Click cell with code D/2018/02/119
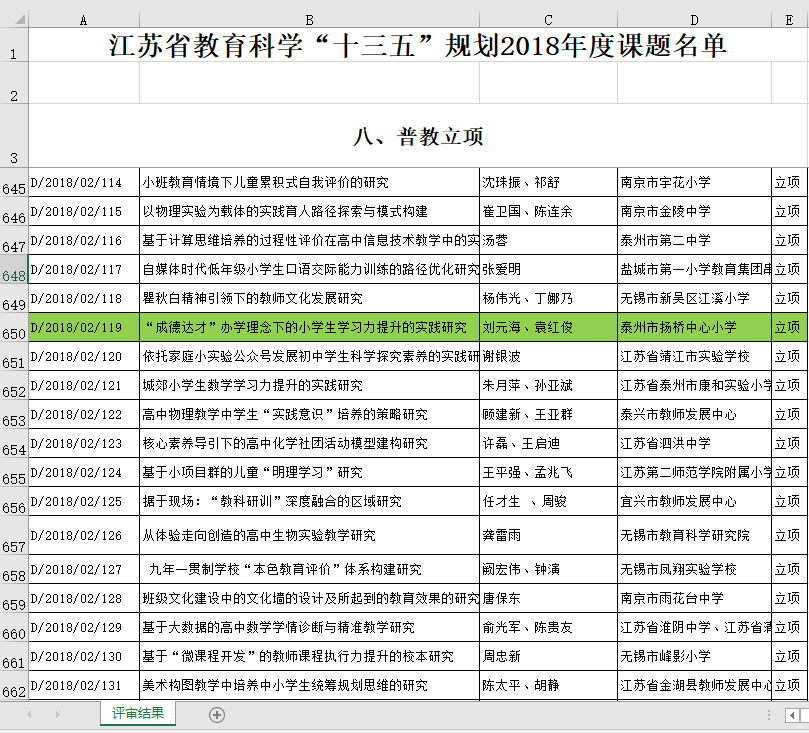This screenshot has height=733, width=809. coord(83,327)
